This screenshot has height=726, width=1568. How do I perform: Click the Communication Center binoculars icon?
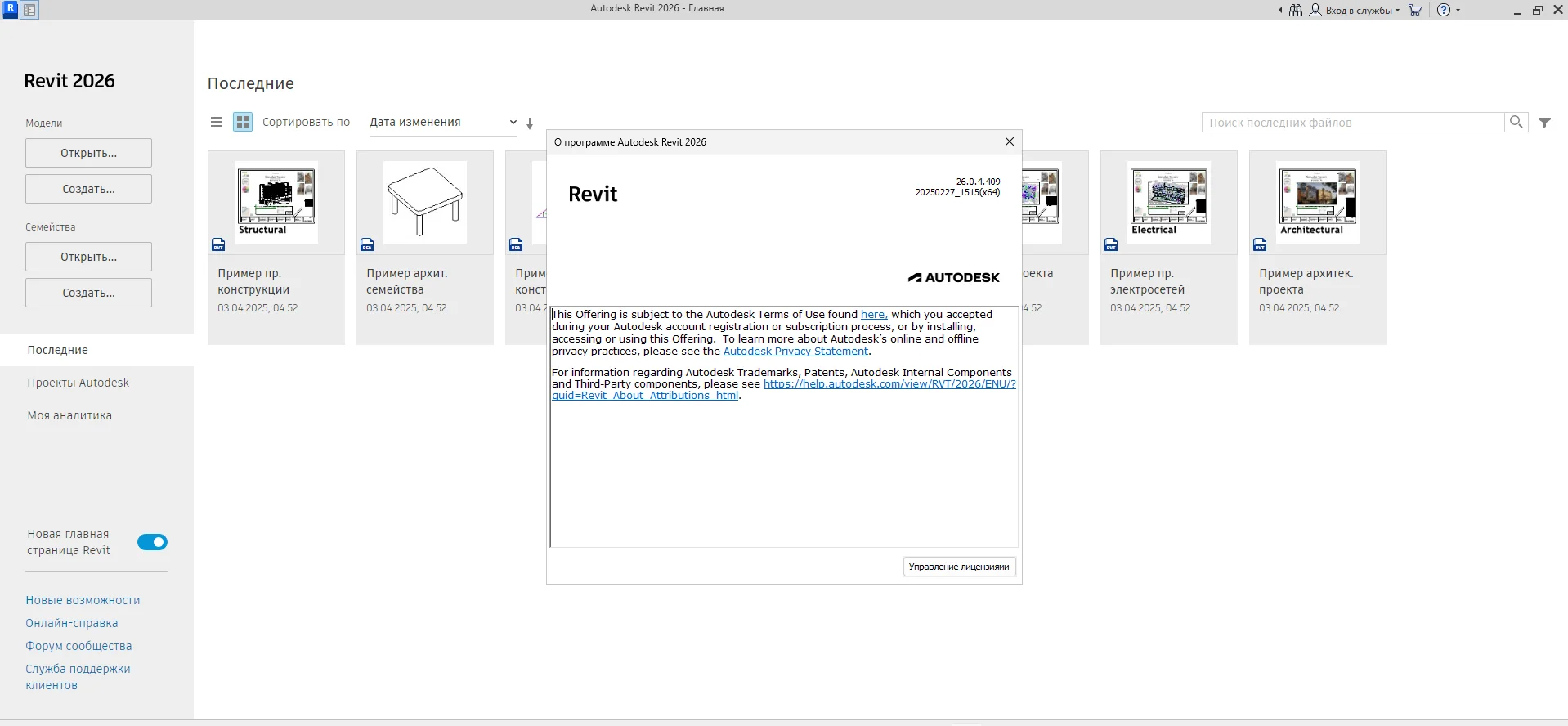[x=1296, y=10]
